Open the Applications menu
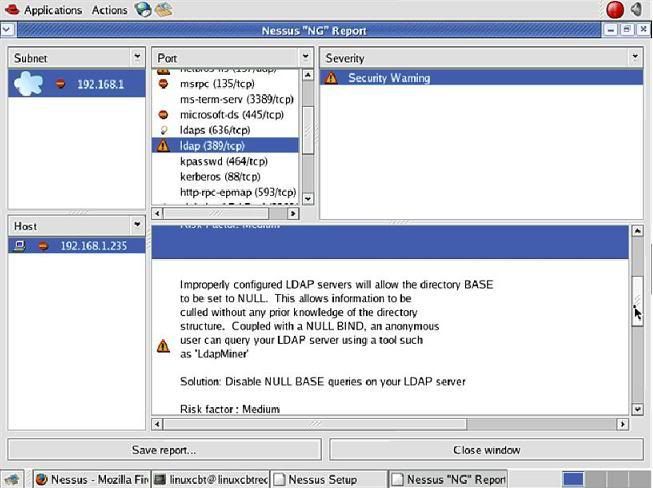Image resolution: width=653 pixels, height=488 pixels. point(53,10)
